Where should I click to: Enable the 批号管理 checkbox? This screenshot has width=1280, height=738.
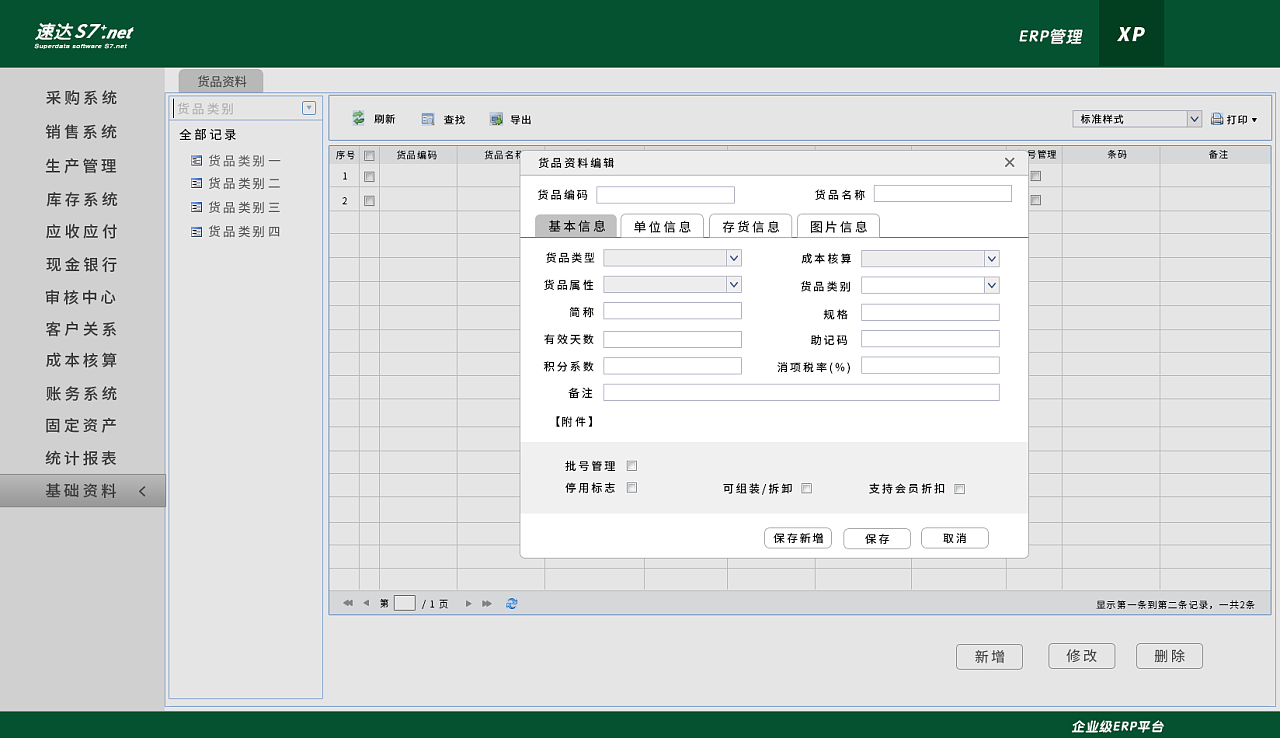(631, 466)
